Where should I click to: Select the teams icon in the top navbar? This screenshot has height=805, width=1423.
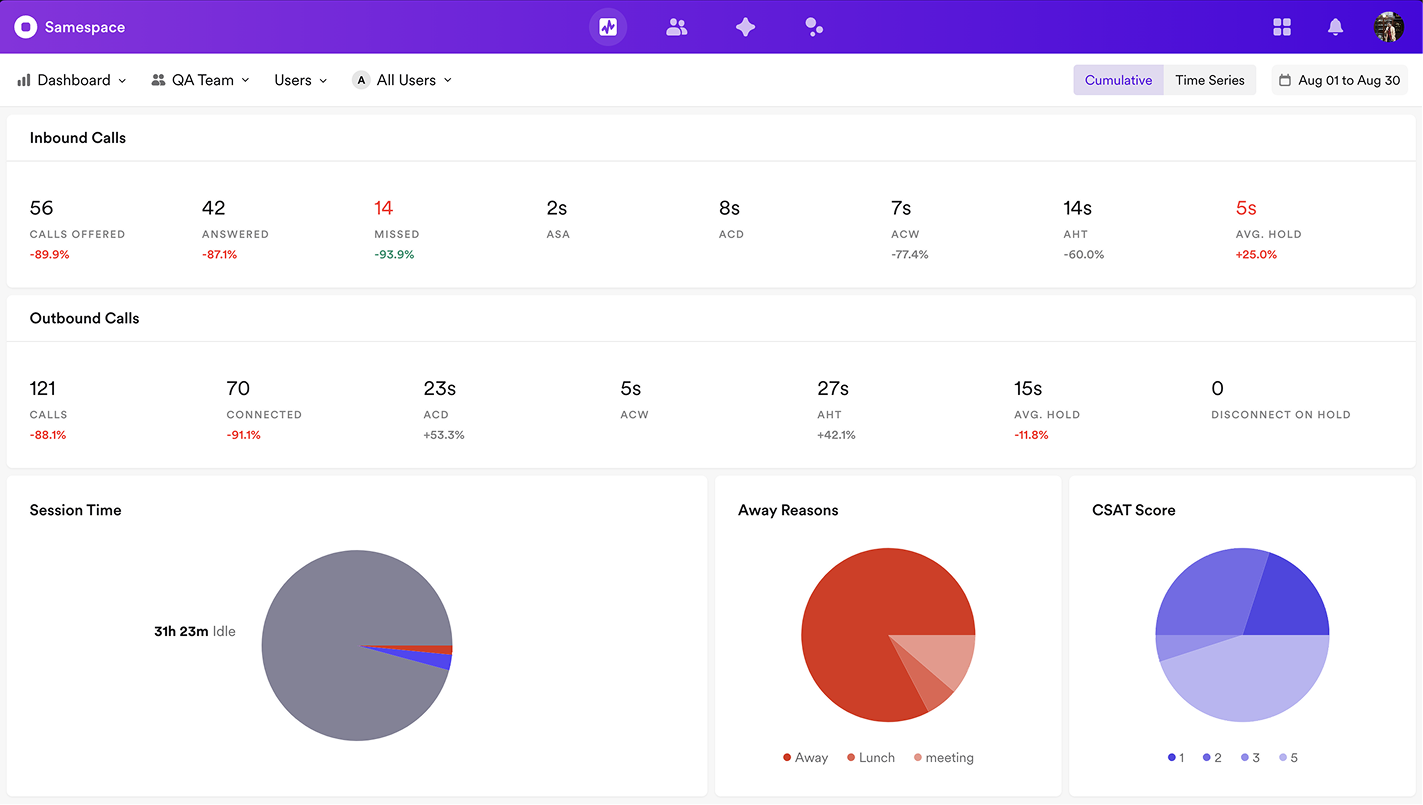676,27
